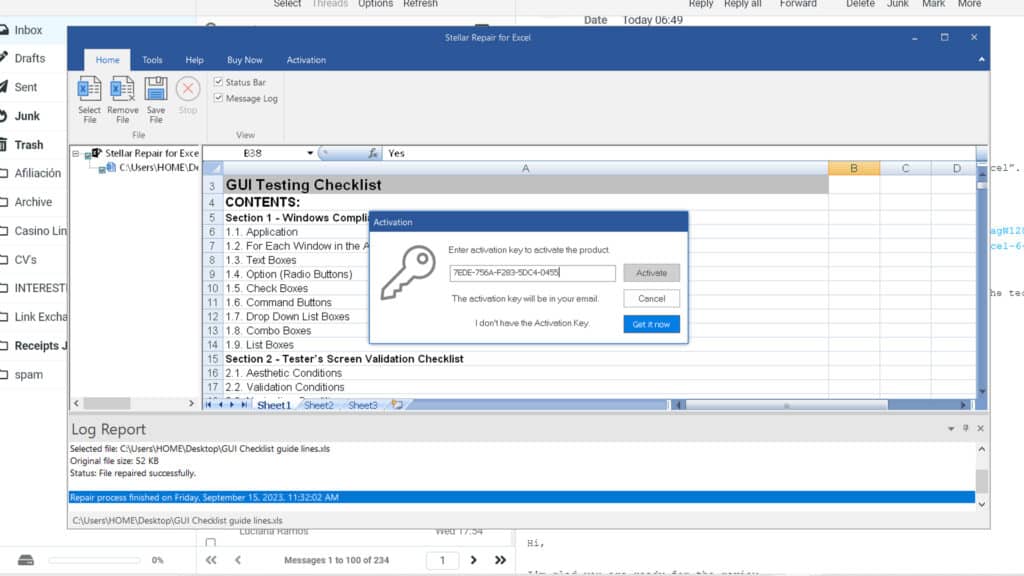Click the mail client storage disk icon
The height and width of the screenshot is (576, 1024).
pos(25,560)
